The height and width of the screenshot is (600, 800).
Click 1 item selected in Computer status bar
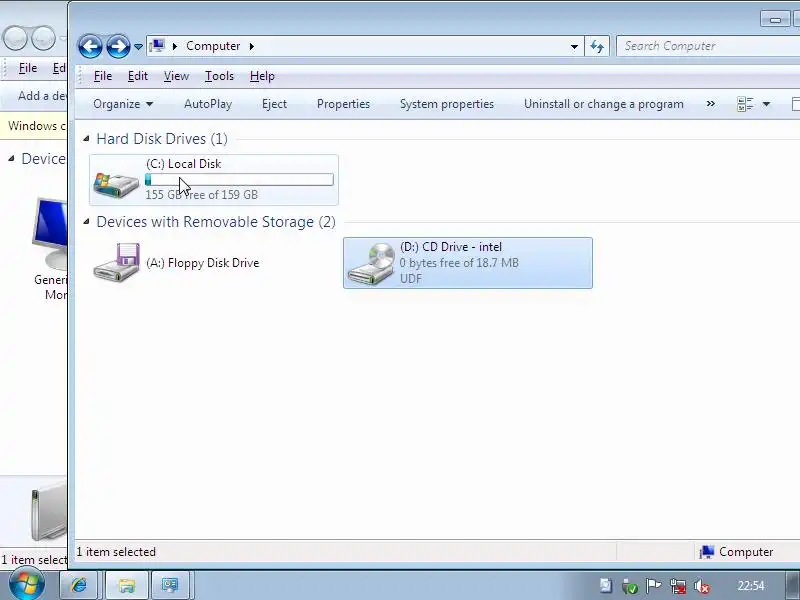click(x=116, y=552)
